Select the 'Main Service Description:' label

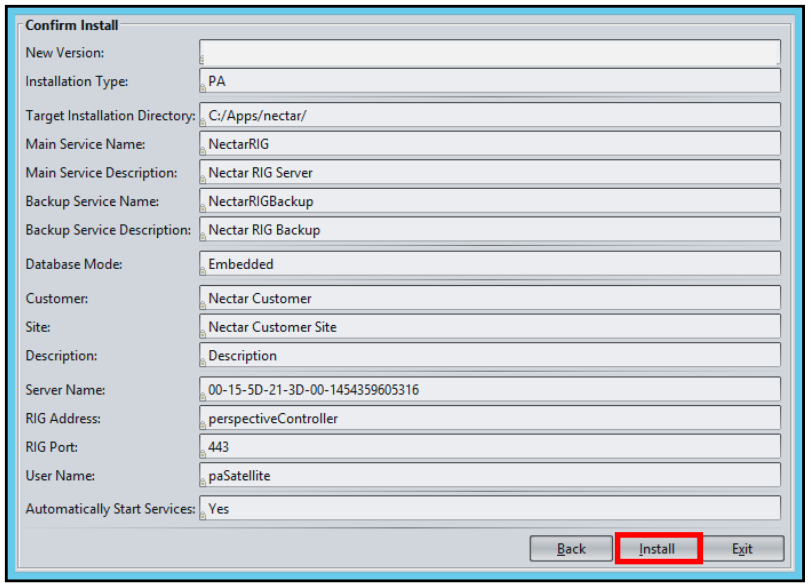101,173
